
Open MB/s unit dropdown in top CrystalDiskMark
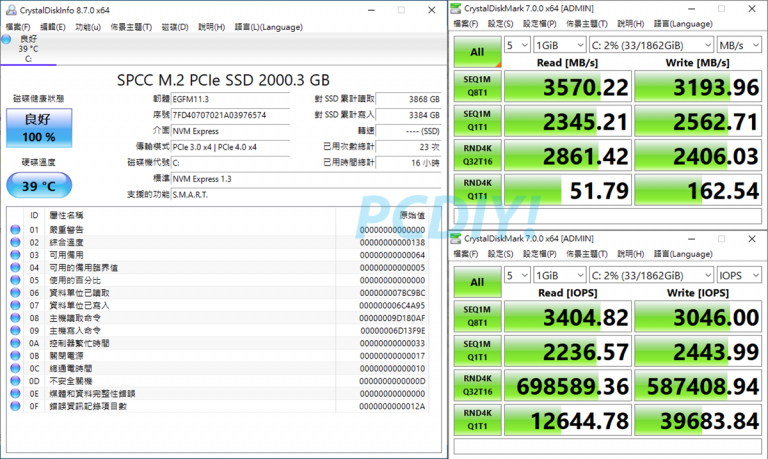(x=739, y=45)
